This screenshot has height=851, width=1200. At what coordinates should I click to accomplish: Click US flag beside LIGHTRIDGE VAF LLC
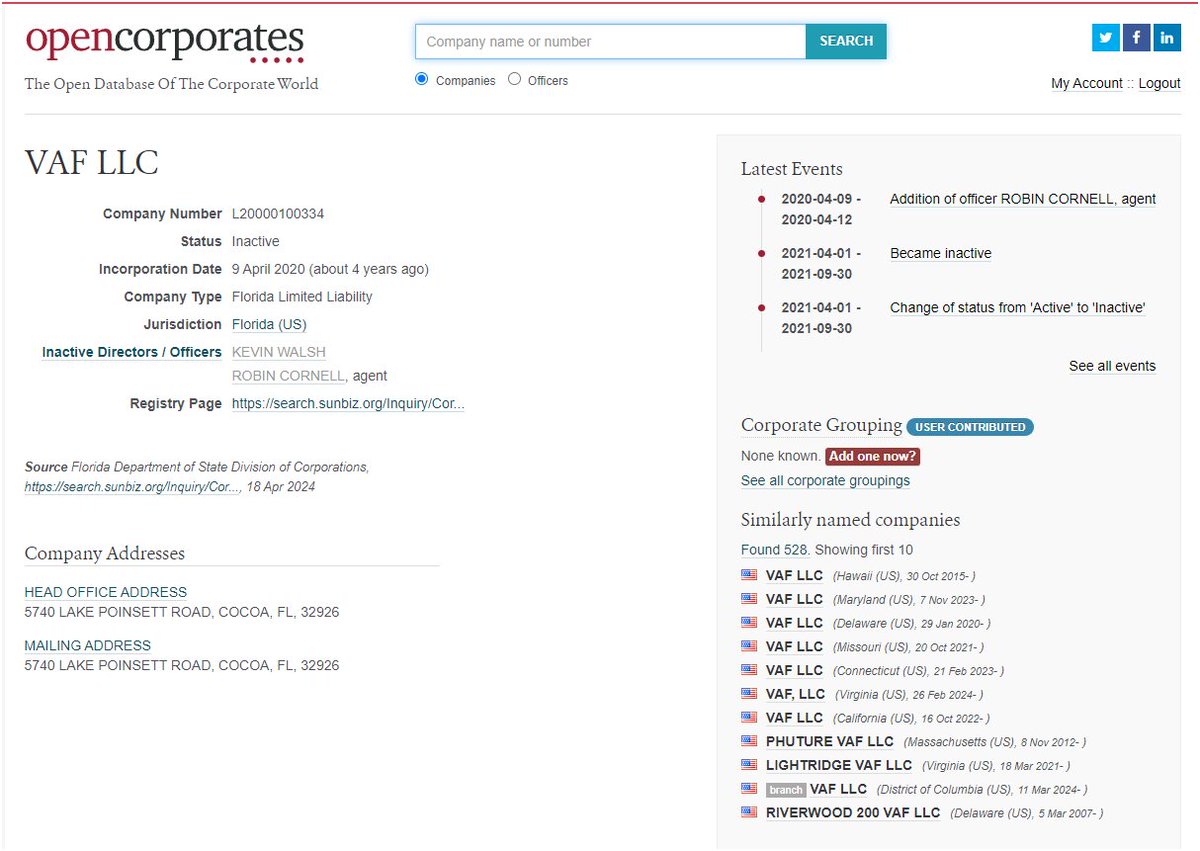pyautogui.click(x=749, y=765)
